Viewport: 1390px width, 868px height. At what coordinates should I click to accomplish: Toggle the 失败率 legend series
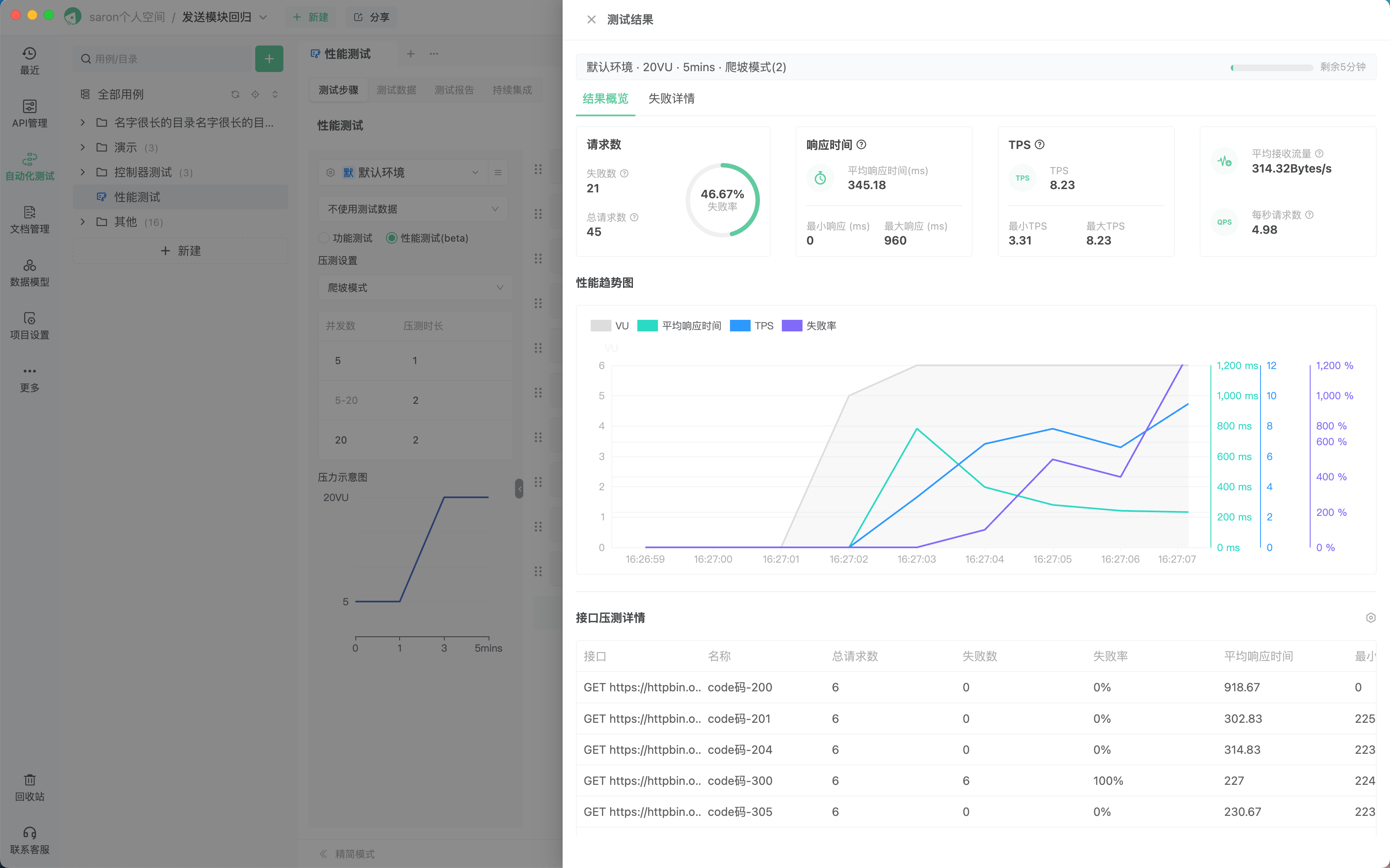click(x=809, y=326)
